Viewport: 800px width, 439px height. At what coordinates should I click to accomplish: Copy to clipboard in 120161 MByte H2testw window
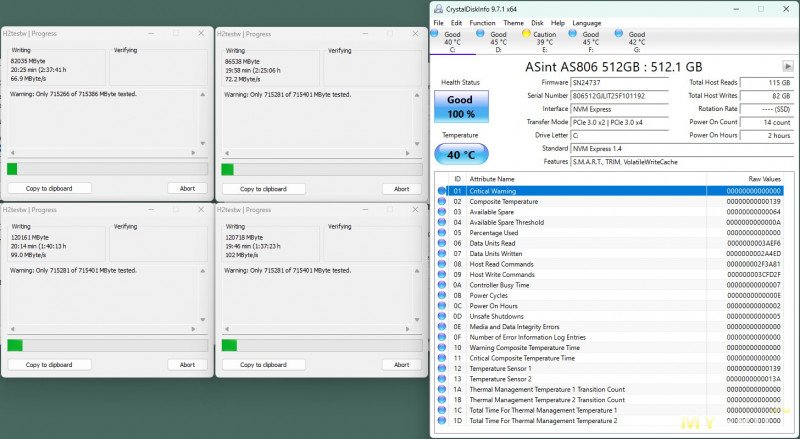(49, 364)
